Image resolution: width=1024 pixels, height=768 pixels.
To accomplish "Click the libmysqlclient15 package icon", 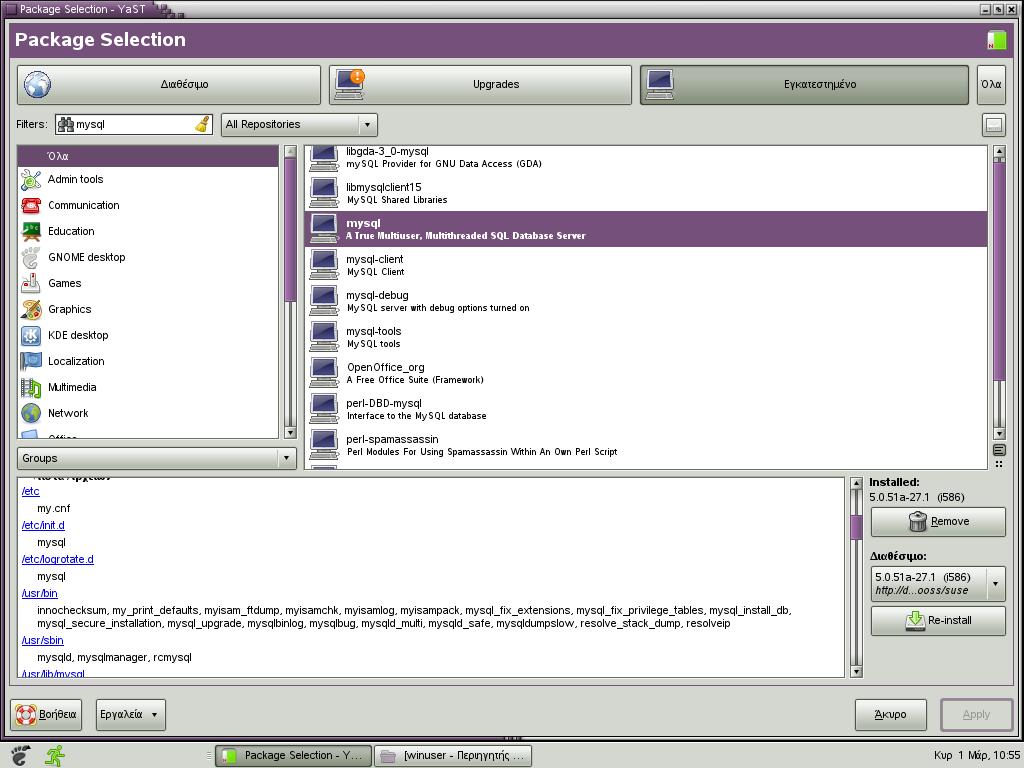I will [324, 193].
